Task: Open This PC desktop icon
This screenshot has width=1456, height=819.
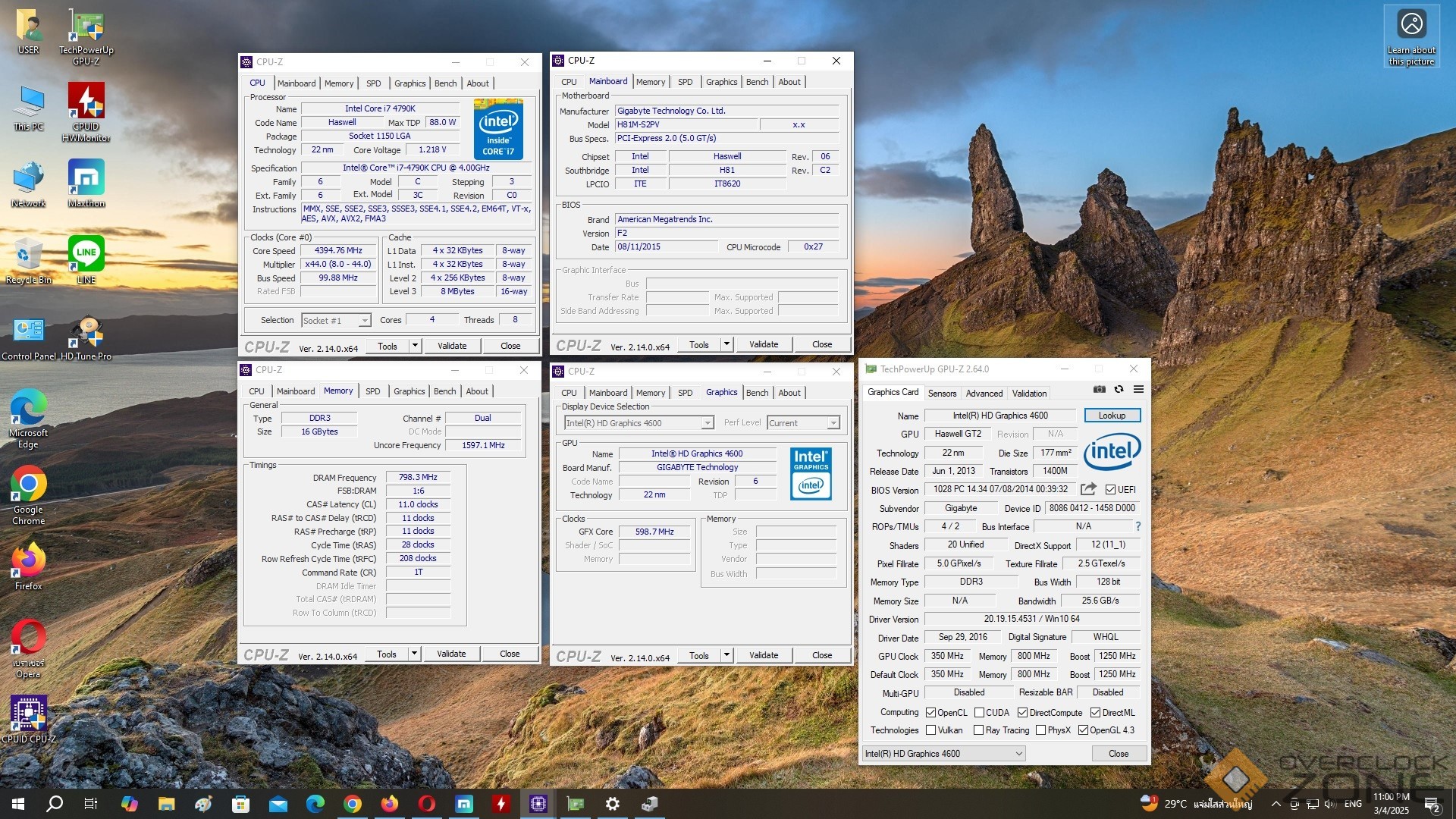Action: pyautogui.click(x=29, y=107)
